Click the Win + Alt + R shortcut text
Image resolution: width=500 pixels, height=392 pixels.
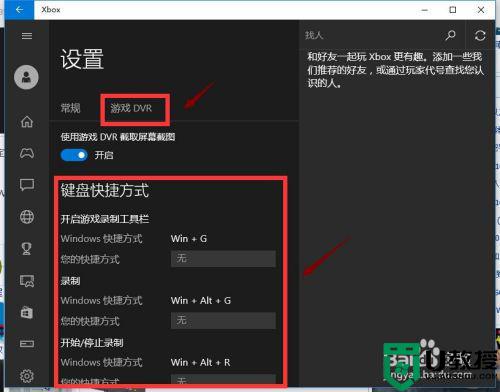click(x=200, y=362)
